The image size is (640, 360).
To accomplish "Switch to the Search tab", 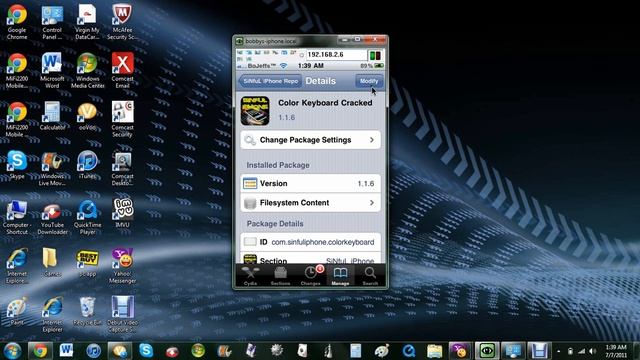I will coord(370,276).
